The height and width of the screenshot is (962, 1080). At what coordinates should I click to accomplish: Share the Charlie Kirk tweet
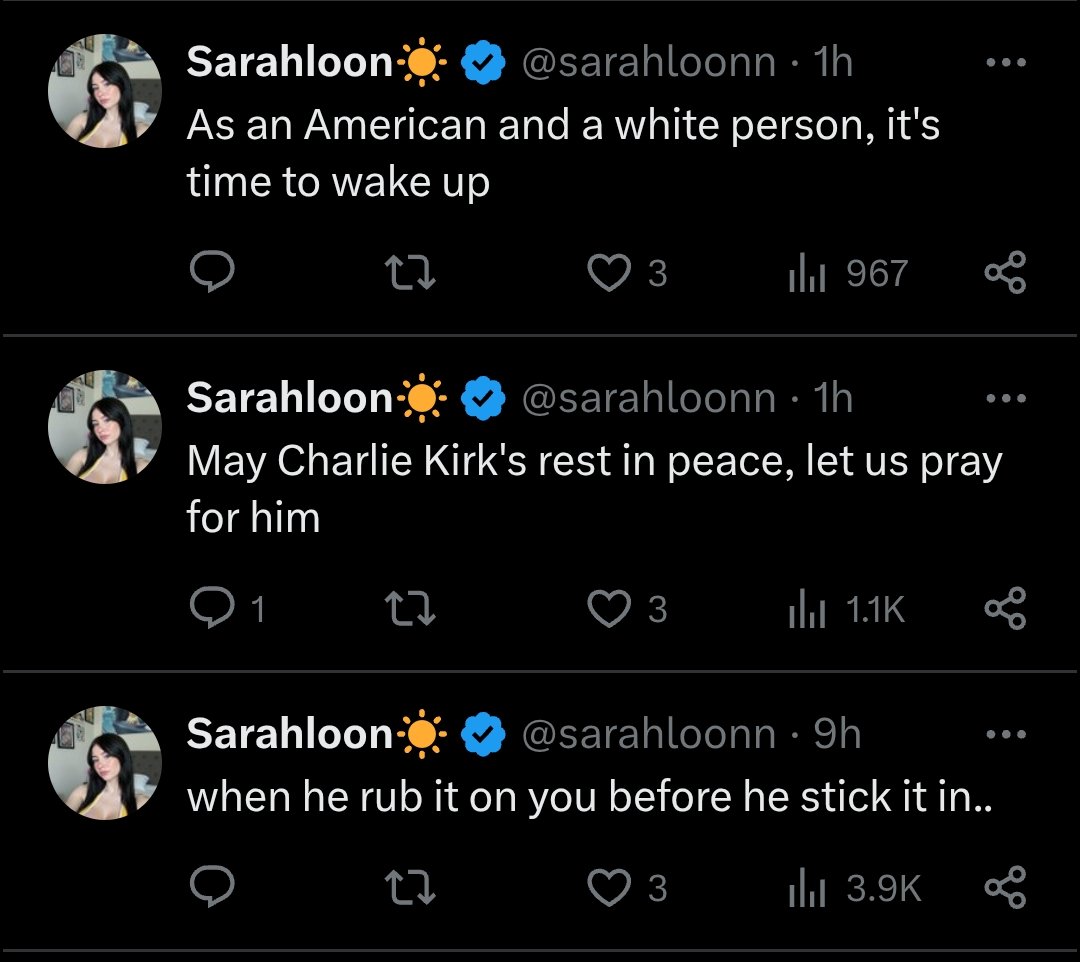pyautogui.click(x=1006, y=609)
